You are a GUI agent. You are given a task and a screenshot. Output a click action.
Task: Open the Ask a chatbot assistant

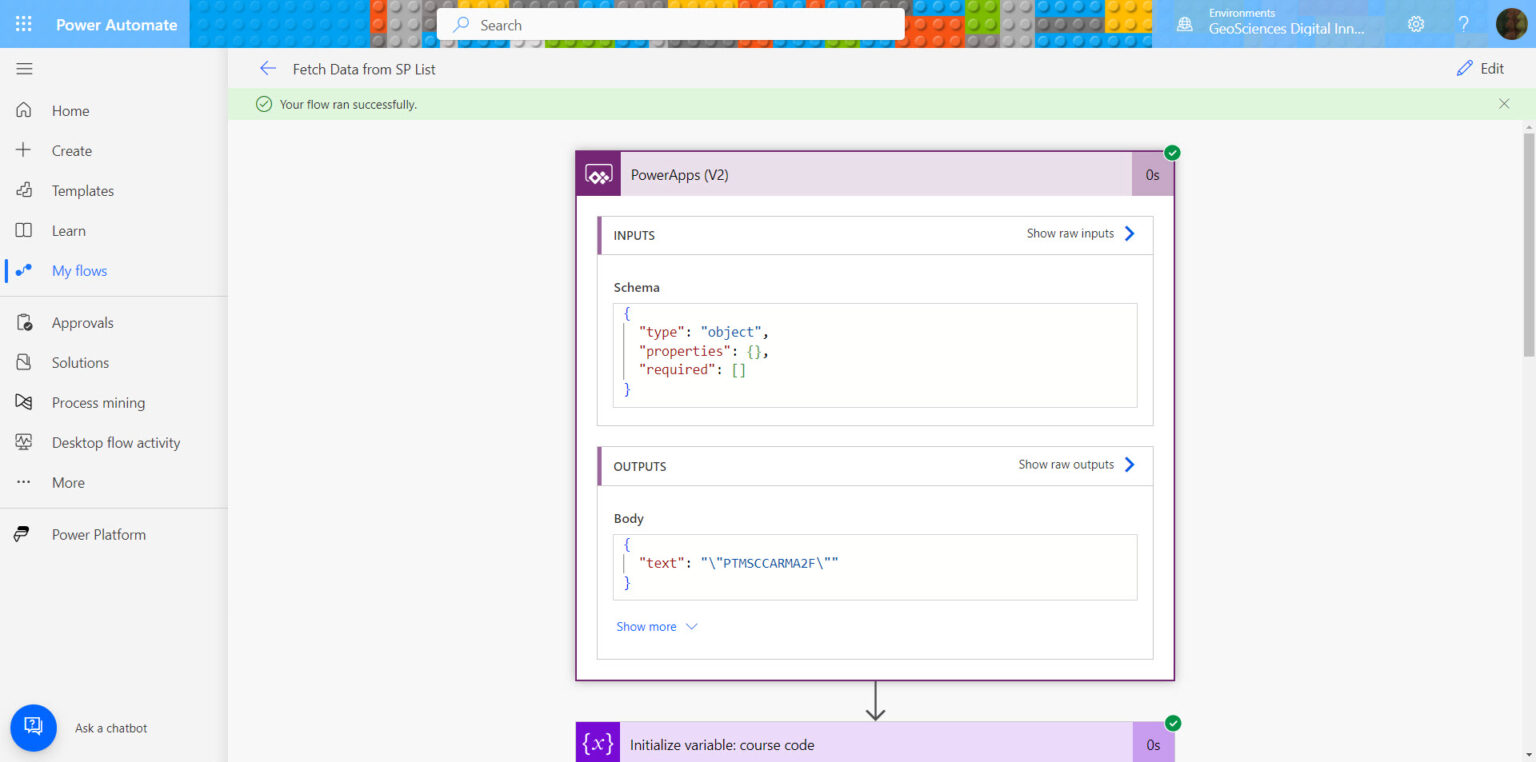click(x=33, y=727)
